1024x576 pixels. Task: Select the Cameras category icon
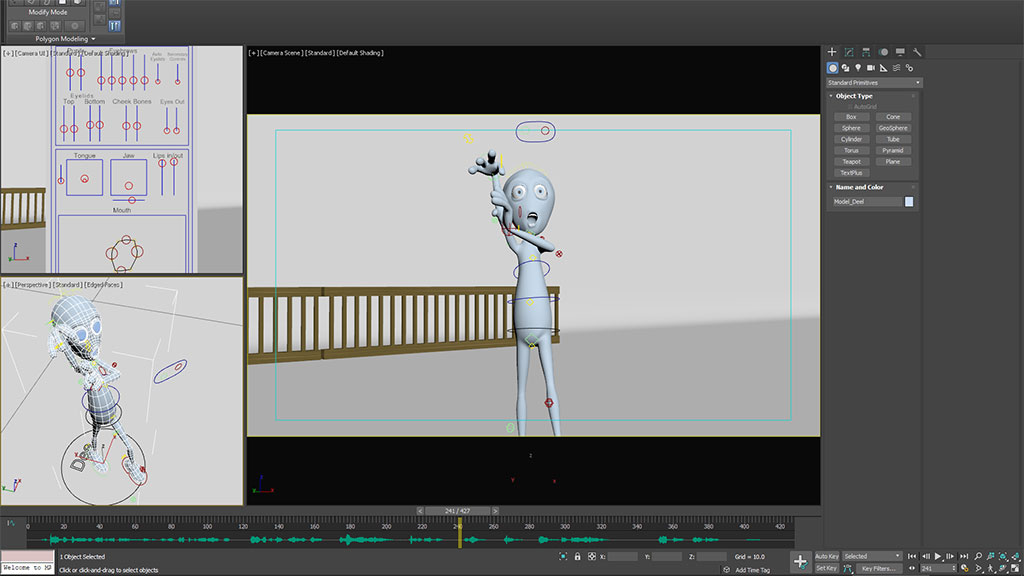coord(871,68)
